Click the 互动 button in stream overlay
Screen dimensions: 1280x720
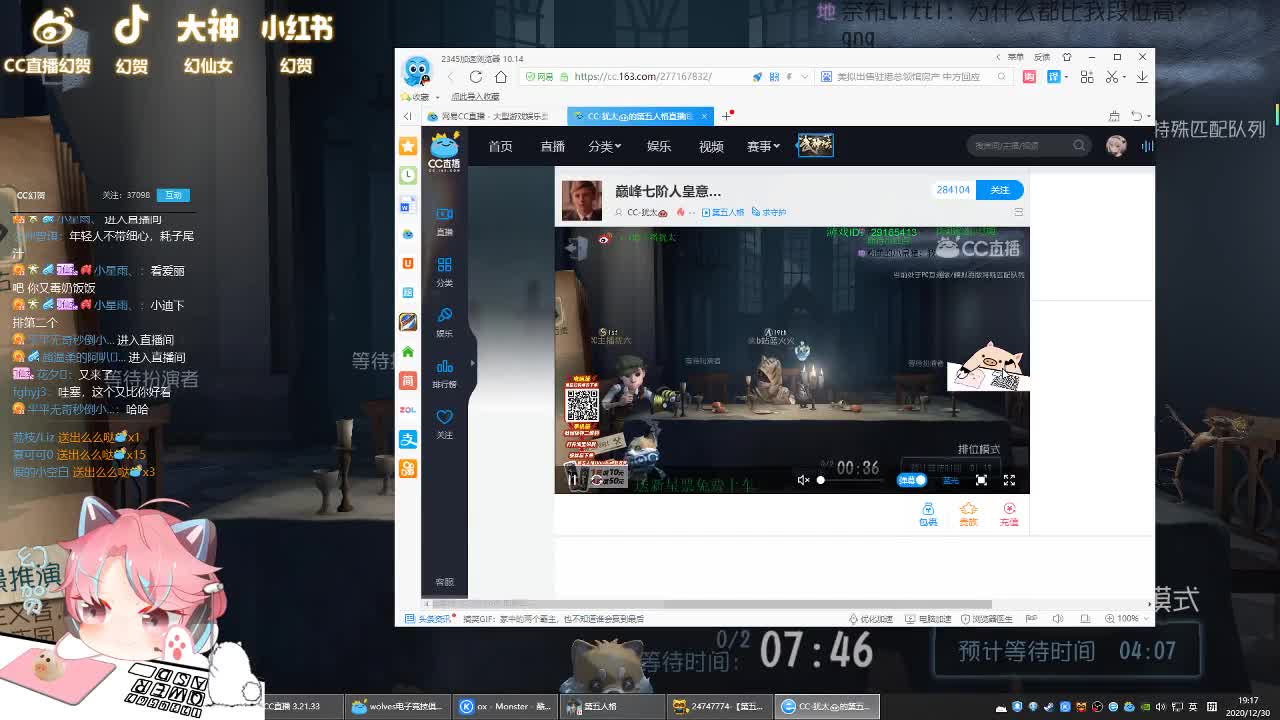coord(174,195)
